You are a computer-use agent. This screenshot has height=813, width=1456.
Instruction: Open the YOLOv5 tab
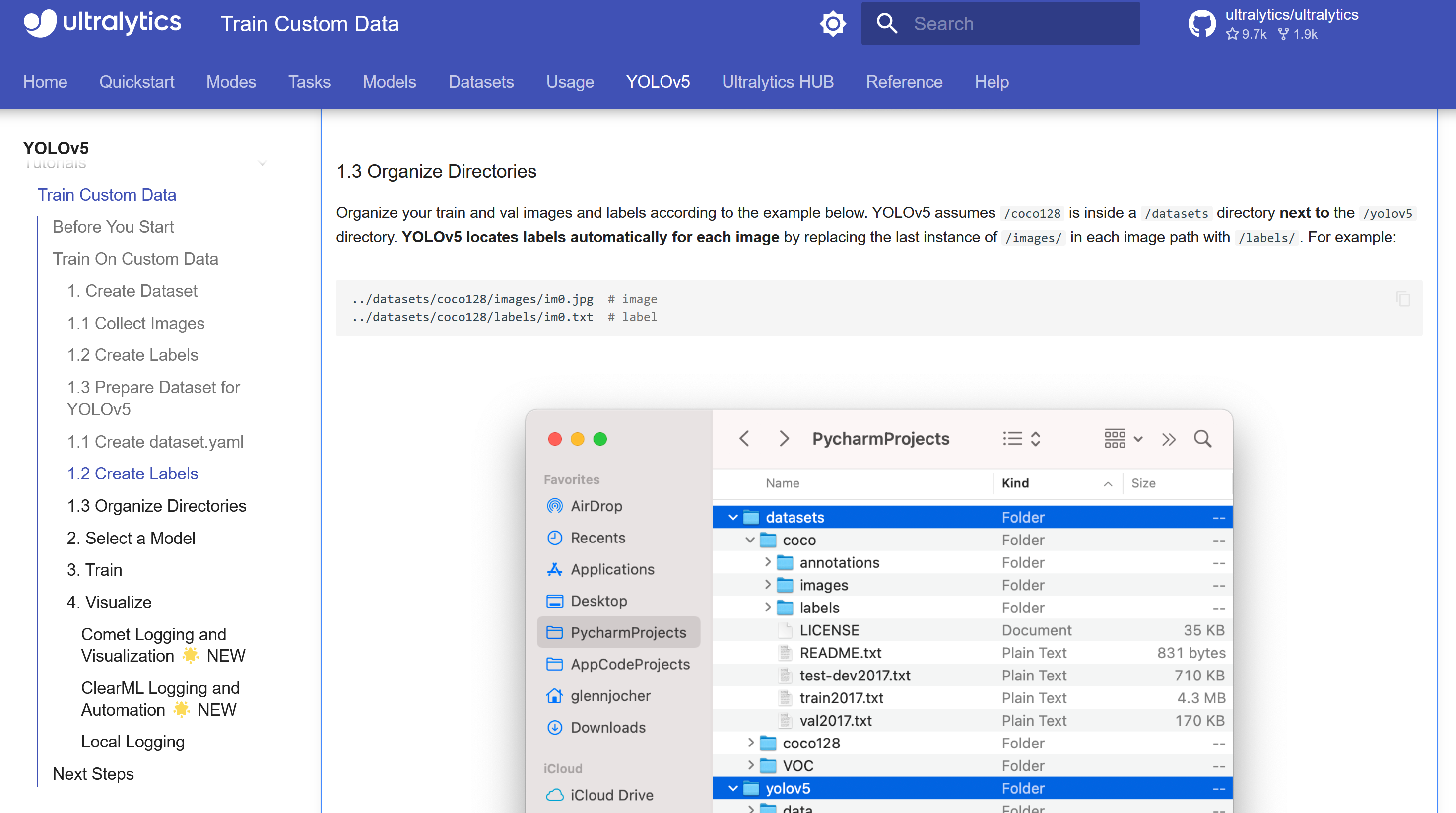coord(658,82)
